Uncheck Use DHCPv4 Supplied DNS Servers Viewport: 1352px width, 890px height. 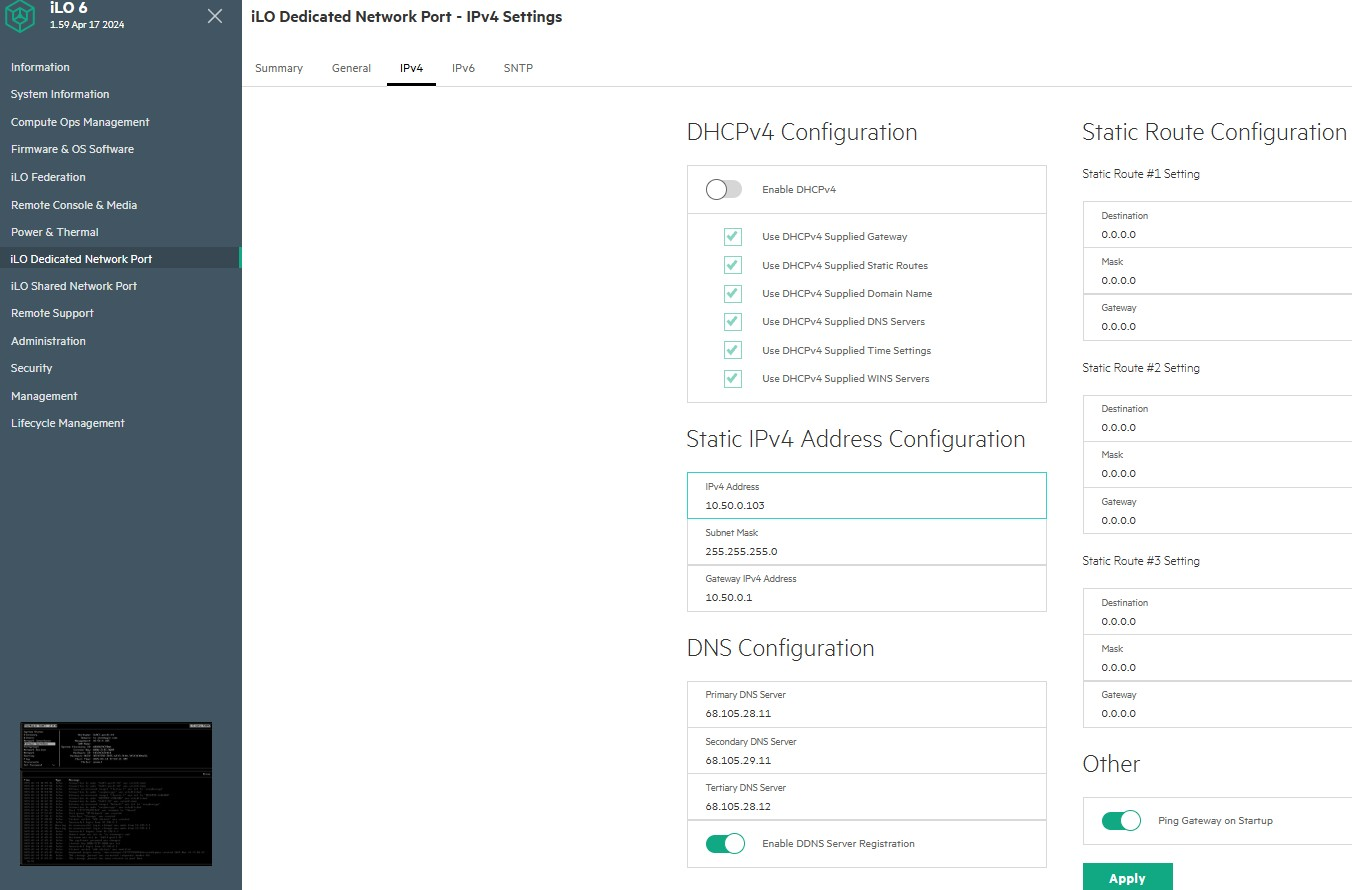point(732,321)
